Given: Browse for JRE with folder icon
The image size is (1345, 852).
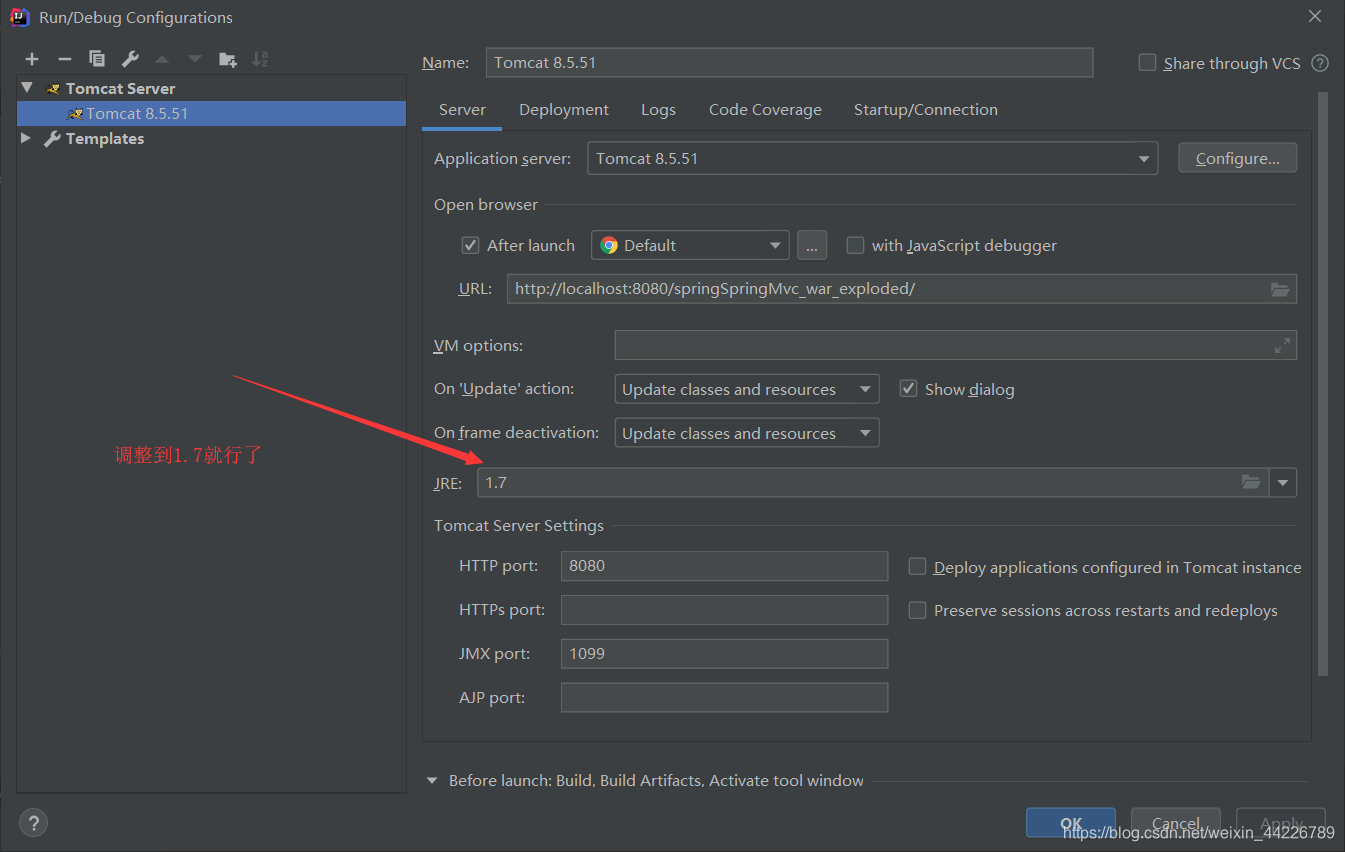Looking at the screenshot, I should 1251,482.
